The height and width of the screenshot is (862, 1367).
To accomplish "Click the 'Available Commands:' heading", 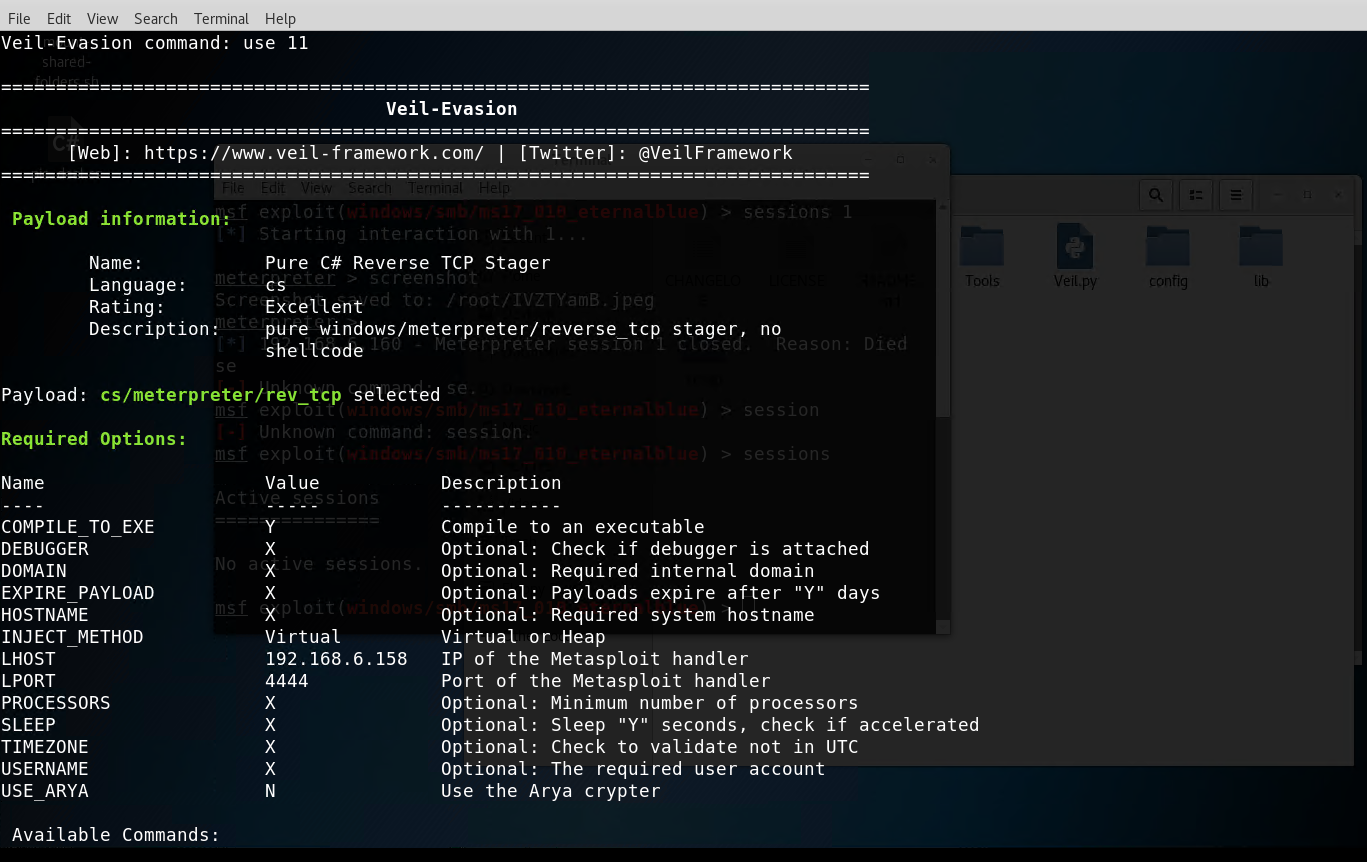I will (116, 835).
